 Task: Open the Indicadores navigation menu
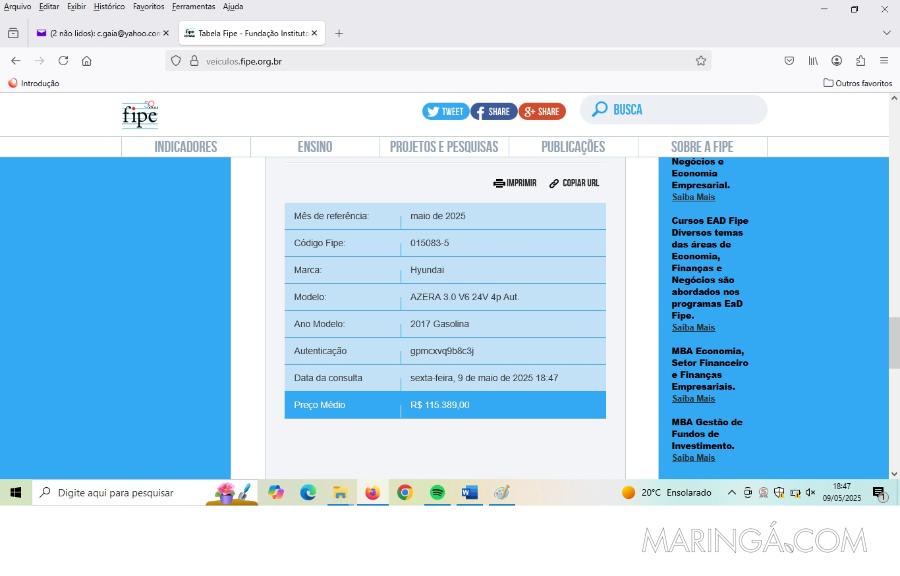tap(186, 147)
